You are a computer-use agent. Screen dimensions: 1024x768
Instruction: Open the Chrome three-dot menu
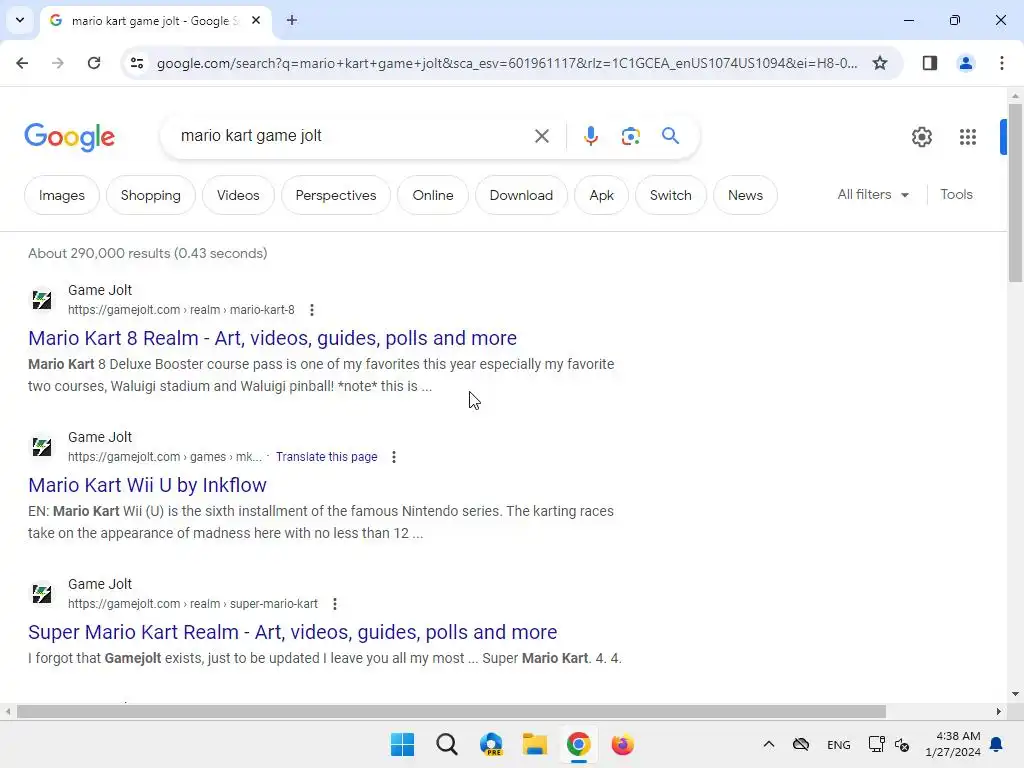point(1001,63)
